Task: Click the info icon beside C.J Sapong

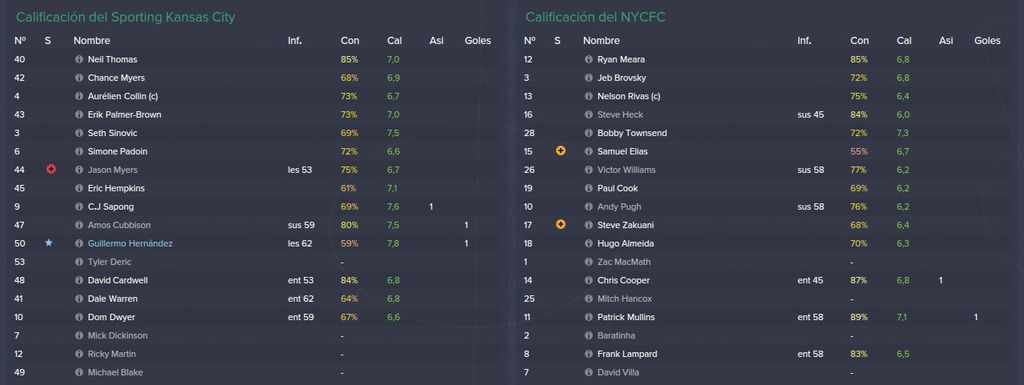Action: coord(80,206)
